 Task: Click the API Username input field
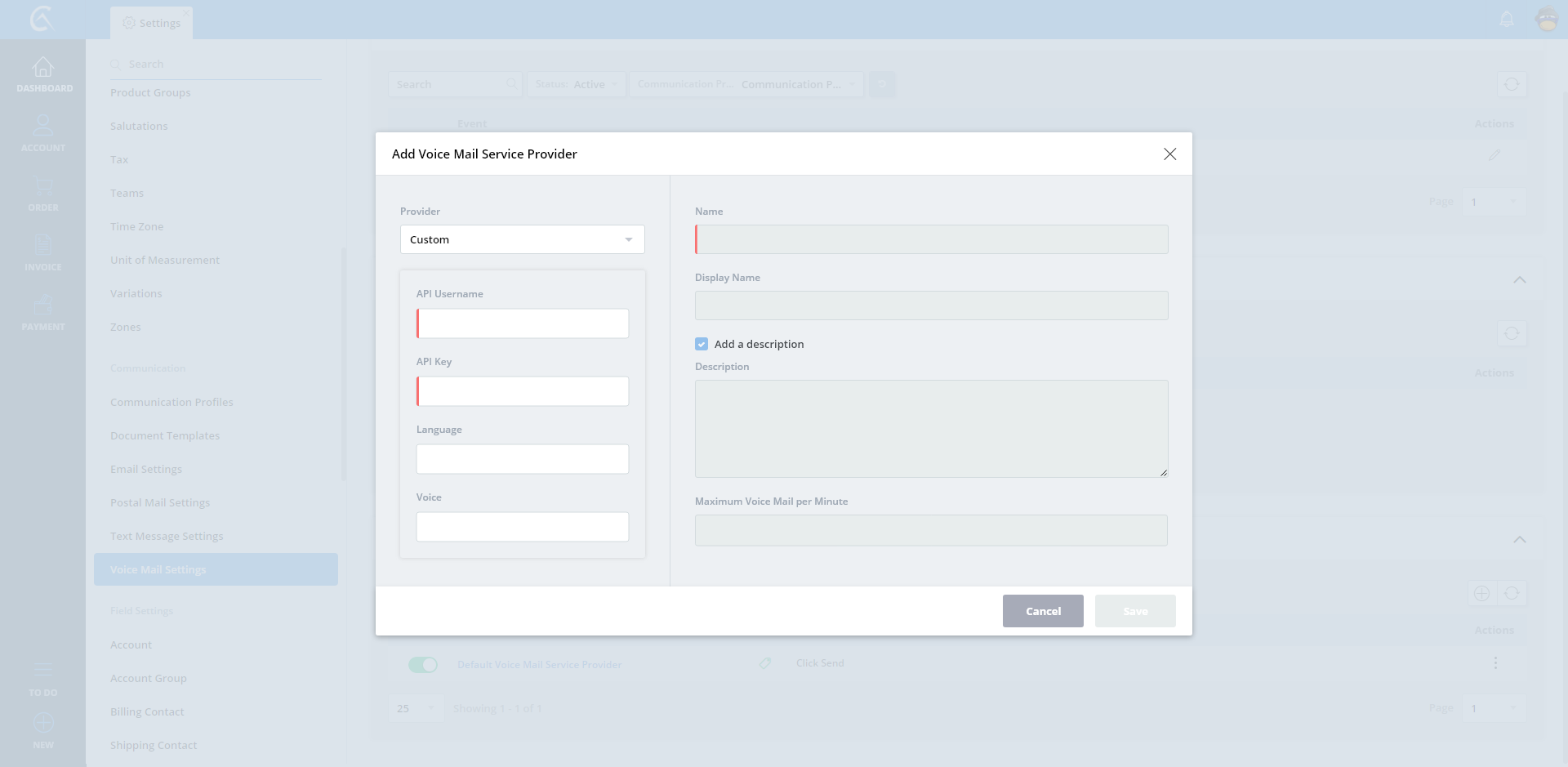coord(523,323)
